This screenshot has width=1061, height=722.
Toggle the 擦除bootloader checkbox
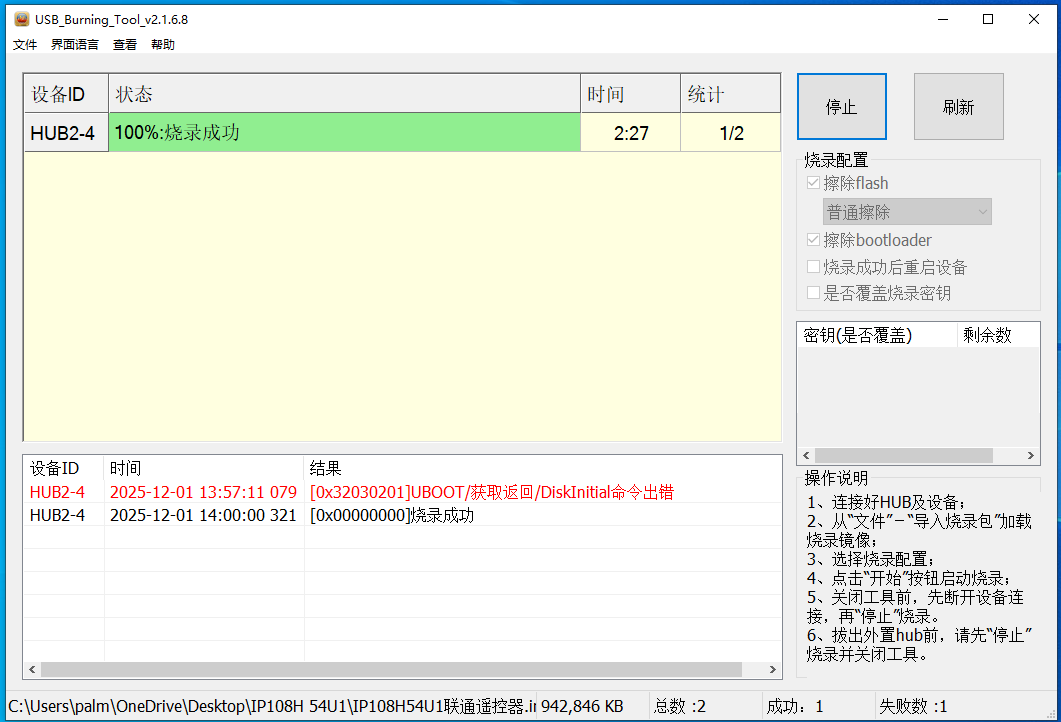814,239
